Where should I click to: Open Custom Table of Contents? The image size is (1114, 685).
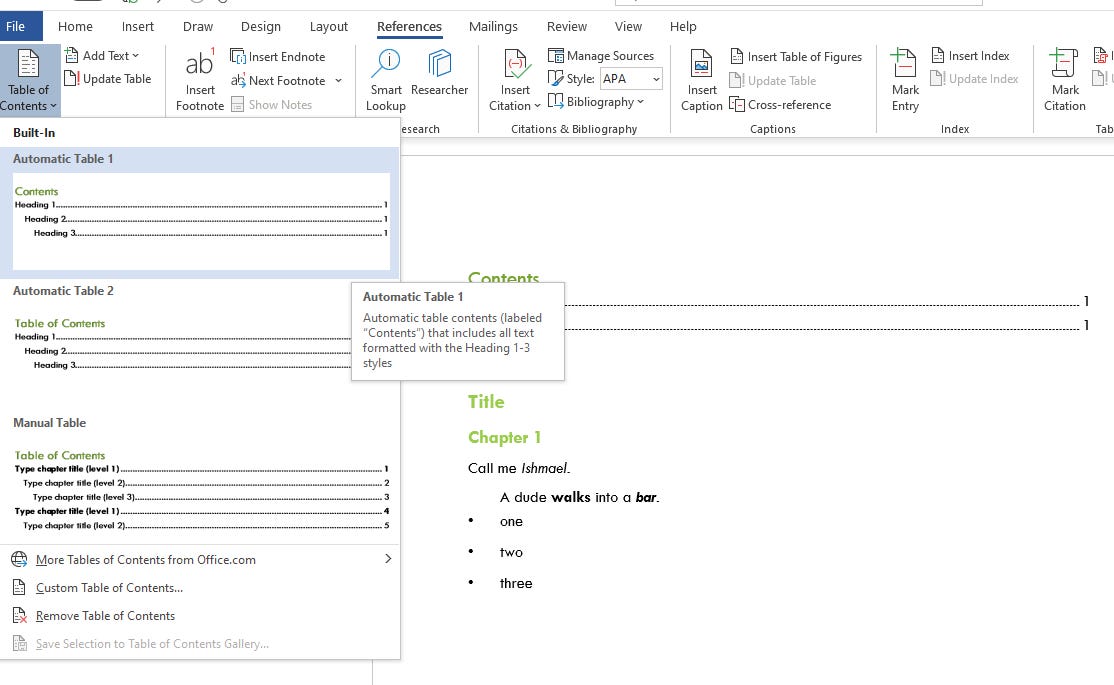200,588
